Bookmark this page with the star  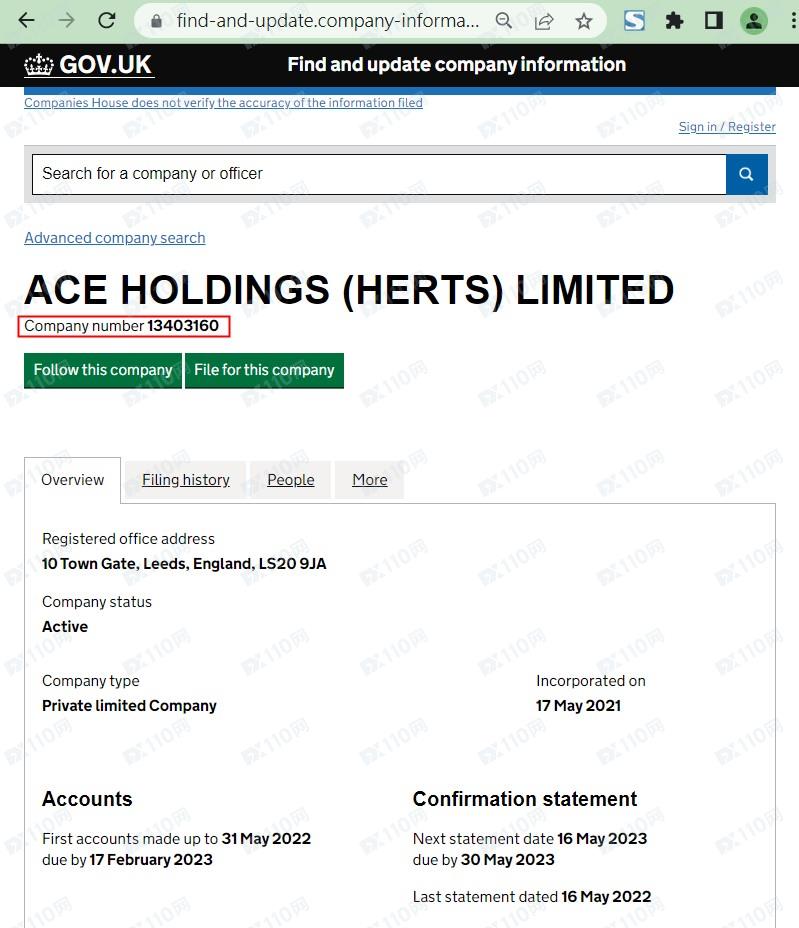click(x=584, y=21)
